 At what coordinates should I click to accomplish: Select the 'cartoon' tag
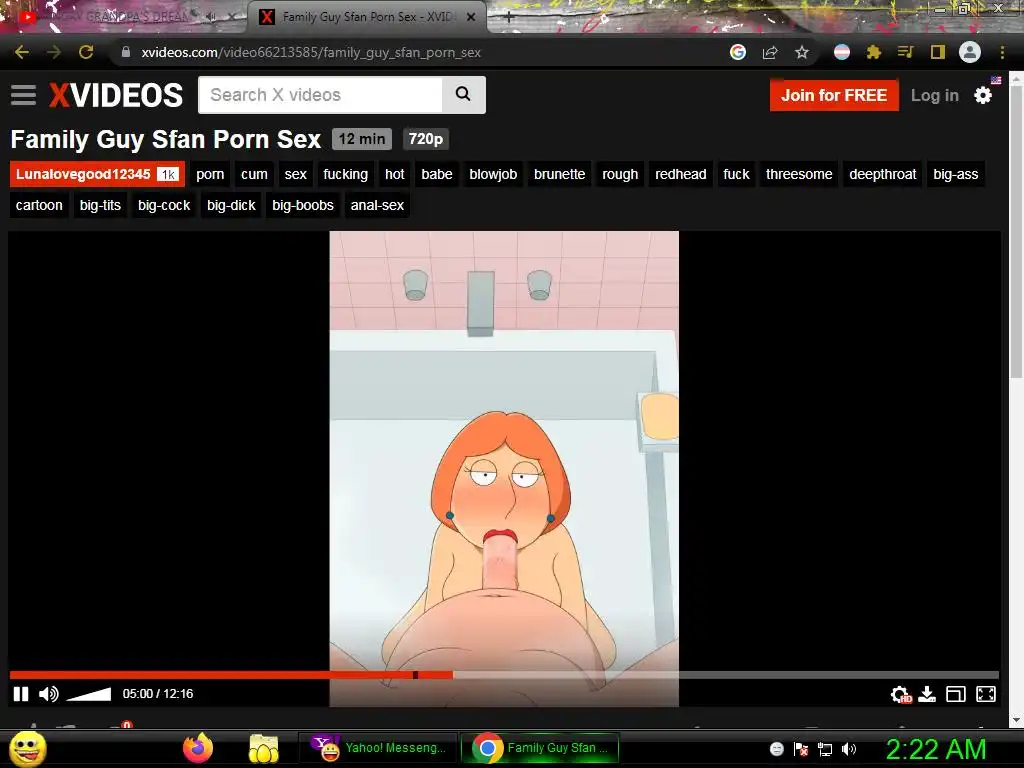click(x=39, y=205)
